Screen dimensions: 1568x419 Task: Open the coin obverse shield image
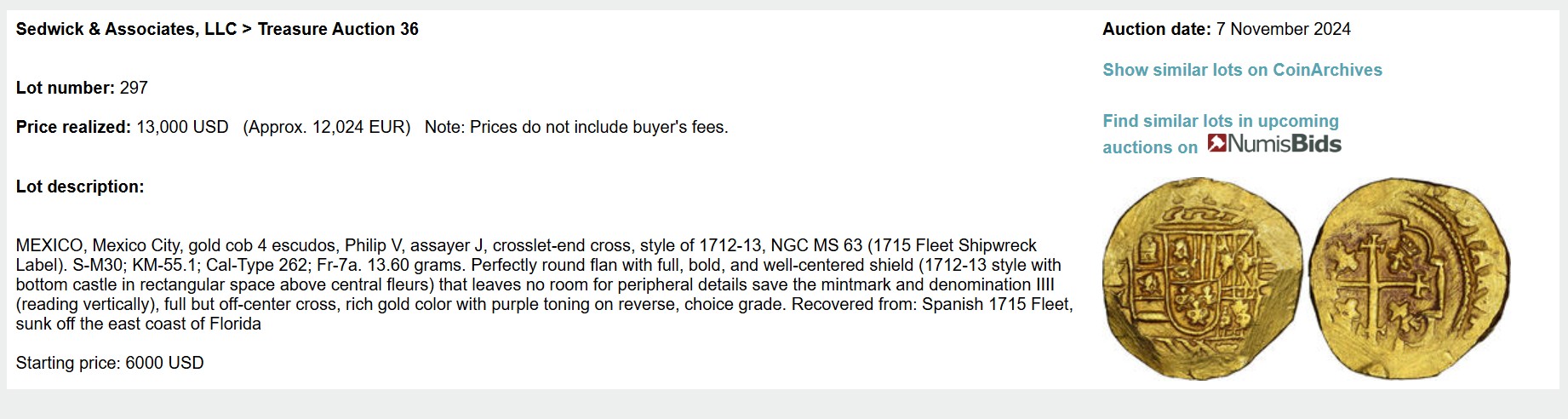[1201, 277]
